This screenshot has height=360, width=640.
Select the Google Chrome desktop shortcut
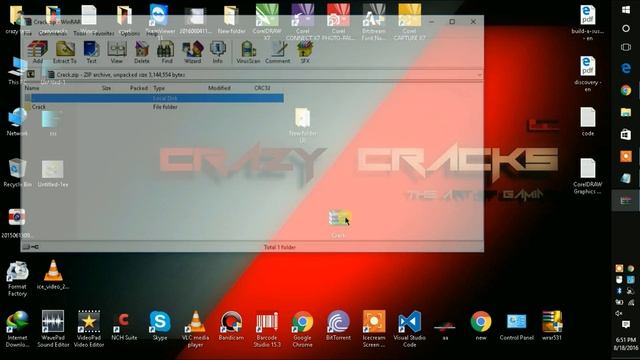tap(302, 329)
